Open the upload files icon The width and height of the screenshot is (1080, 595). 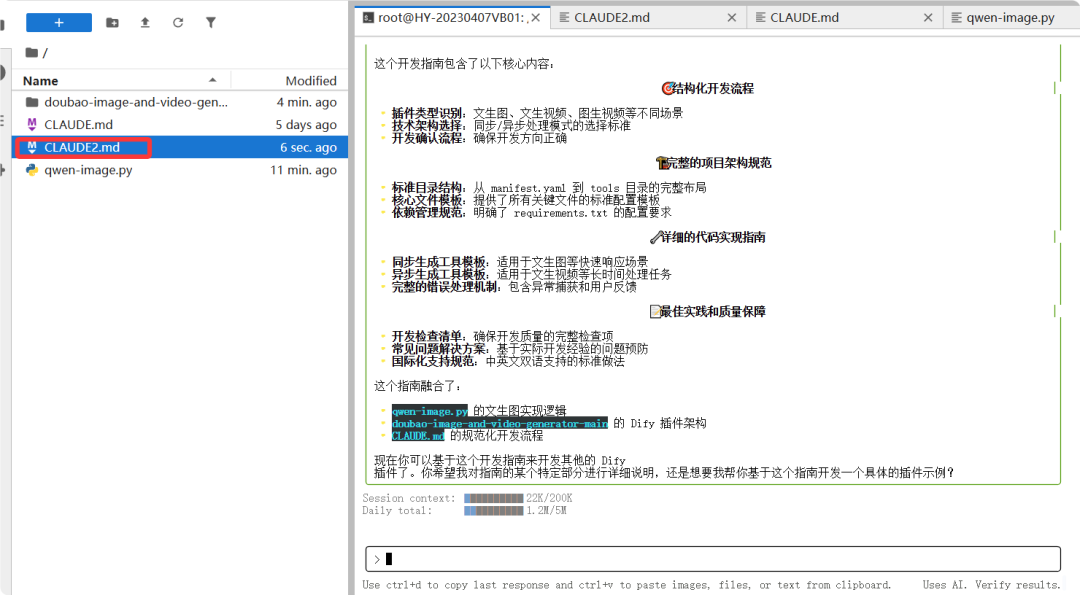[x=145, y=23]
